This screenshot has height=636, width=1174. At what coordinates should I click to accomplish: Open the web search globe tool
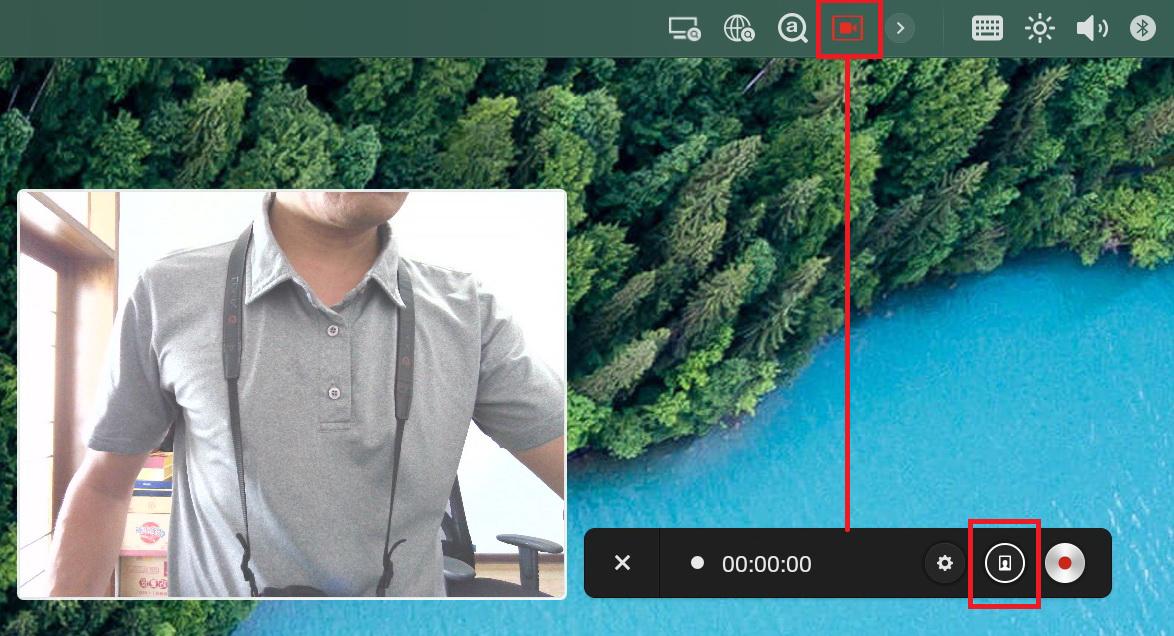(738, 28)
